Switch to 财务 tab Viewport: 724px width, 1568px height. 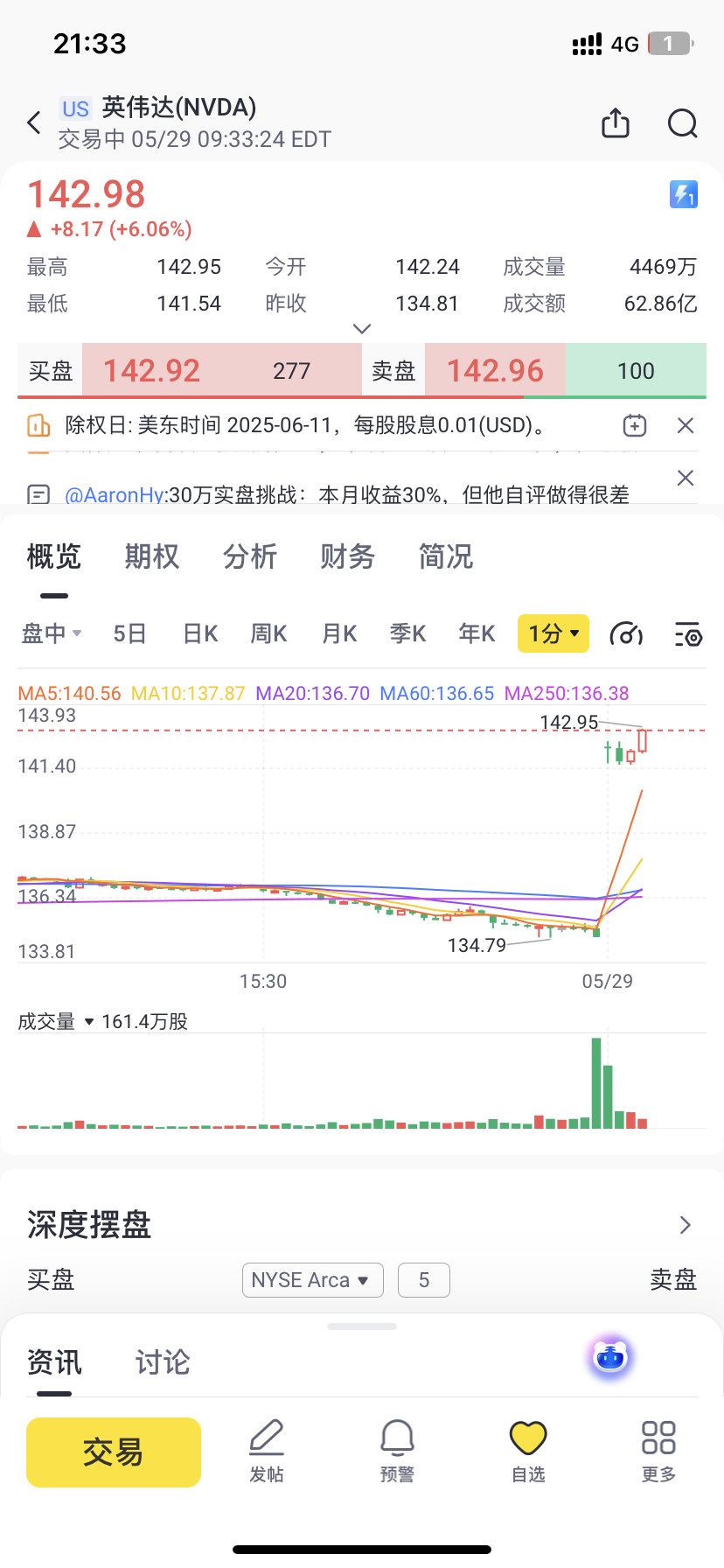(348, 556)
